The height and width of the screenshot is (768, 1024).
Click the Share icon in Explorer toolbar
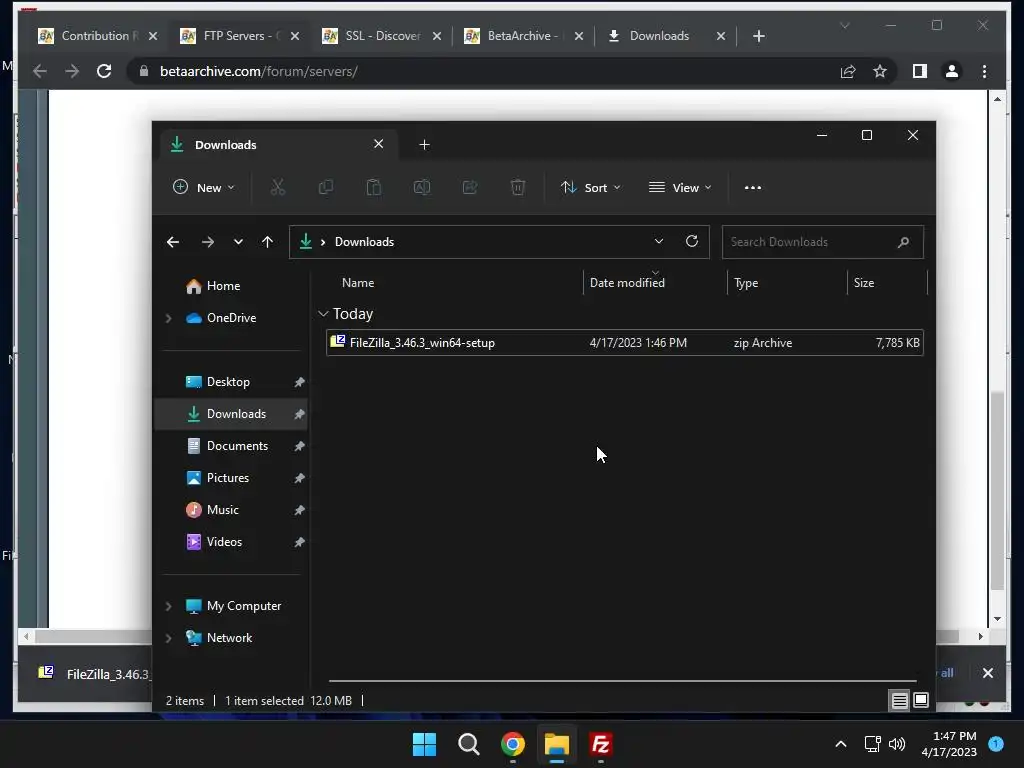(470, 188)
